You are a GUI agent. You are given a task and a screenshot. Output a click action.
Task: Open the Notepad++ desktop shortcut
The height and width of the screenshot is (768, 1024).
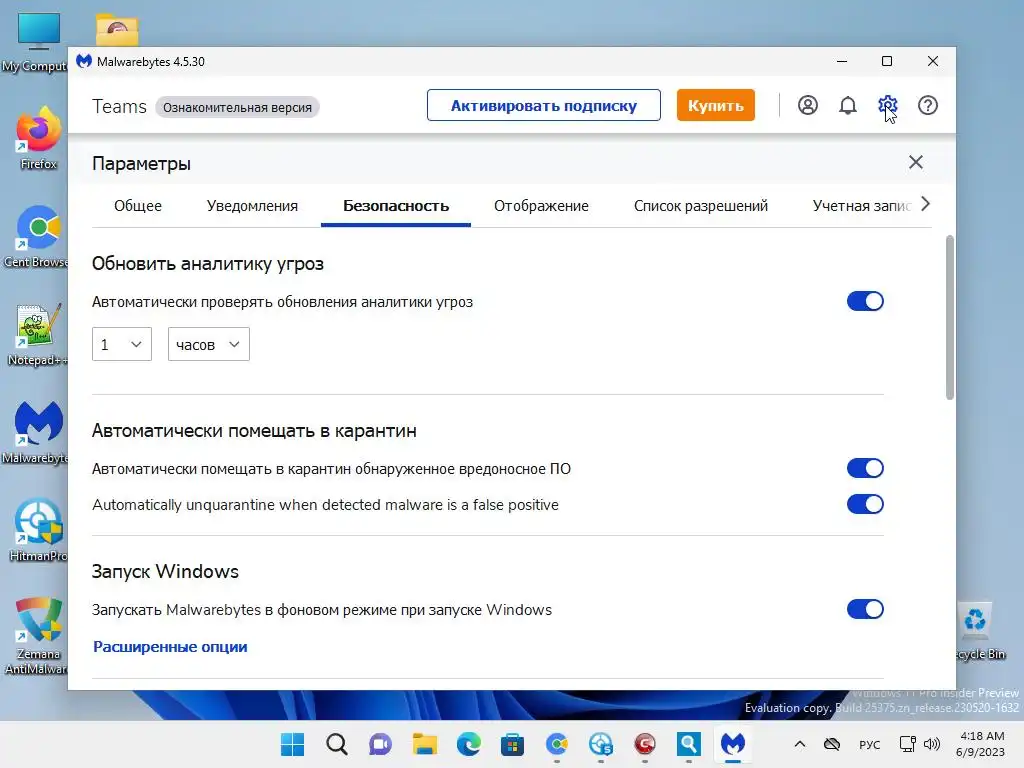tap(37, 334)
